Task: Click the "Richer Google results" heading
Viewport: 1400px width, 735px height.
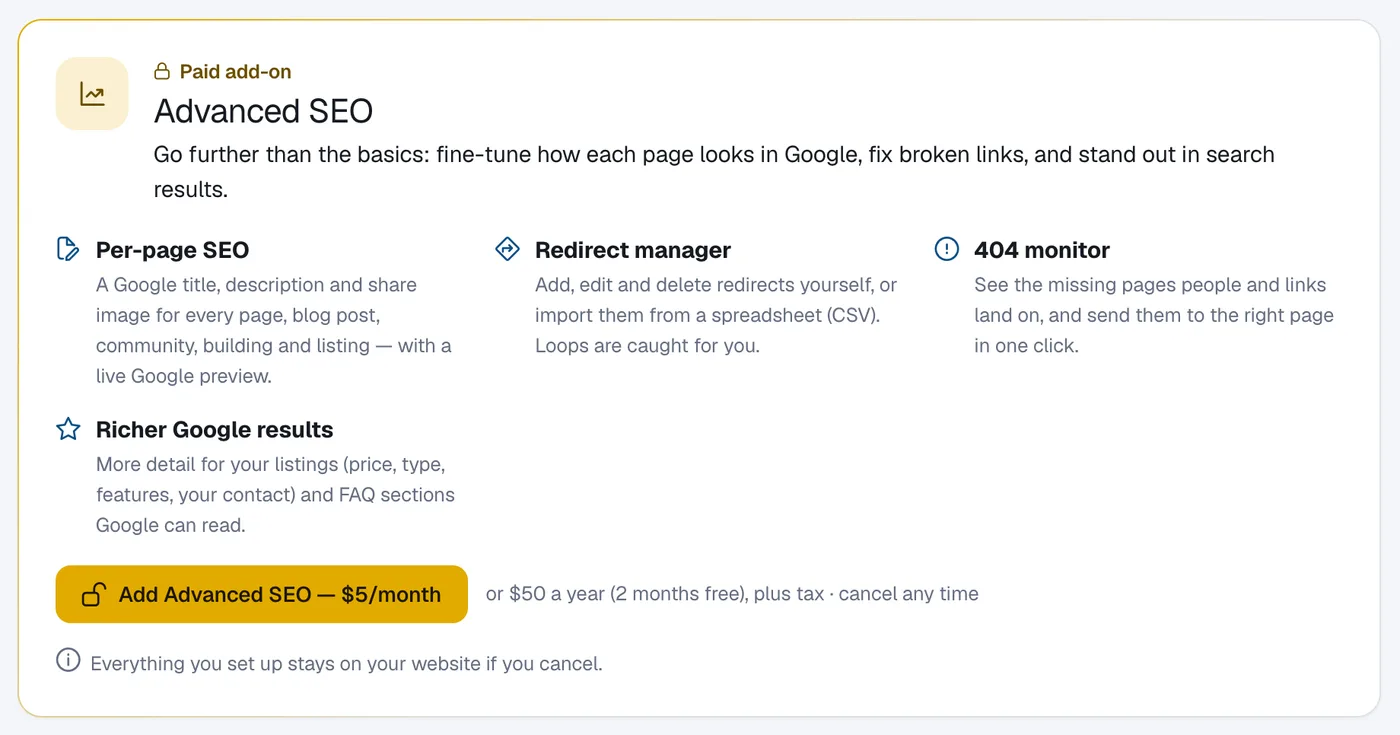Action: [215, 430]
